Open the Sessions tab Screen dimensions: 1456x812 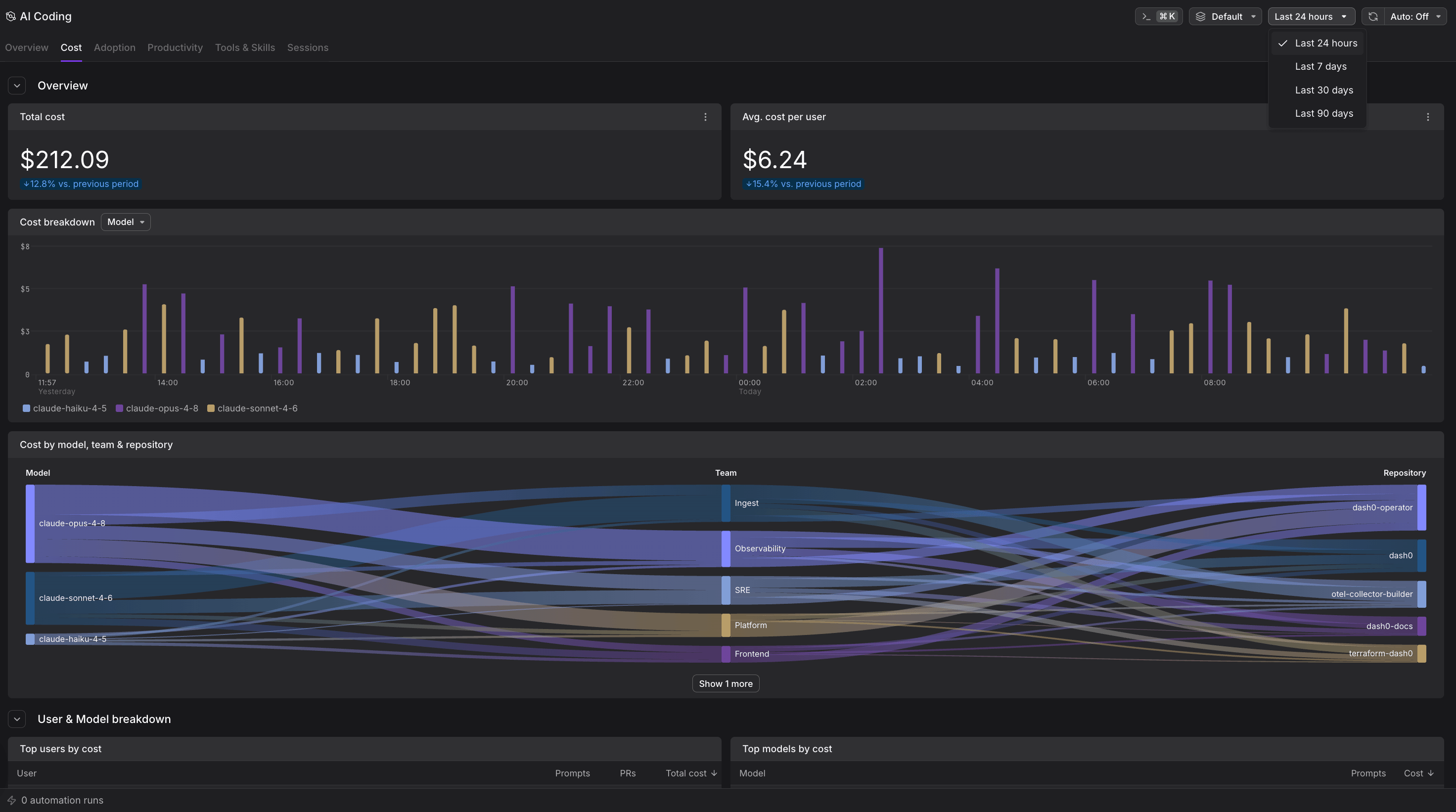click(x=308, y=47)
